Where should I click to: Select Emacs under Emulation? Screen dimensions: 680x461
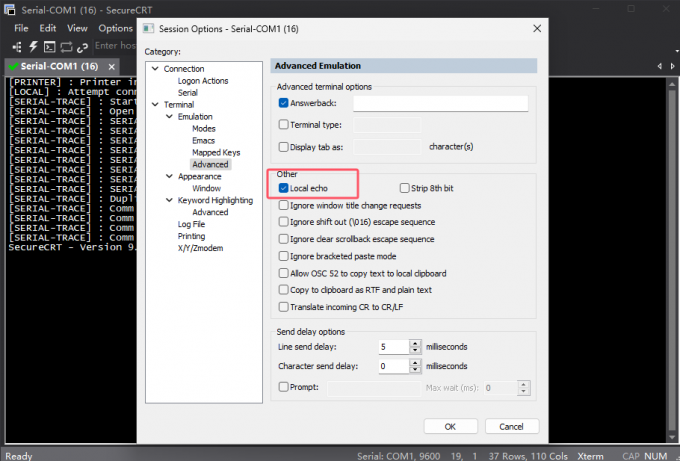[x=203, y=141]
